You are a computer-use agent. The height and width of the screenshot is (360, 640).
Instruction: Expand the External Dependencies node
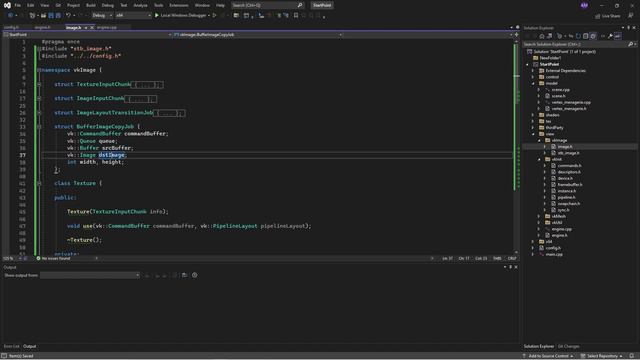coord(533,71)
